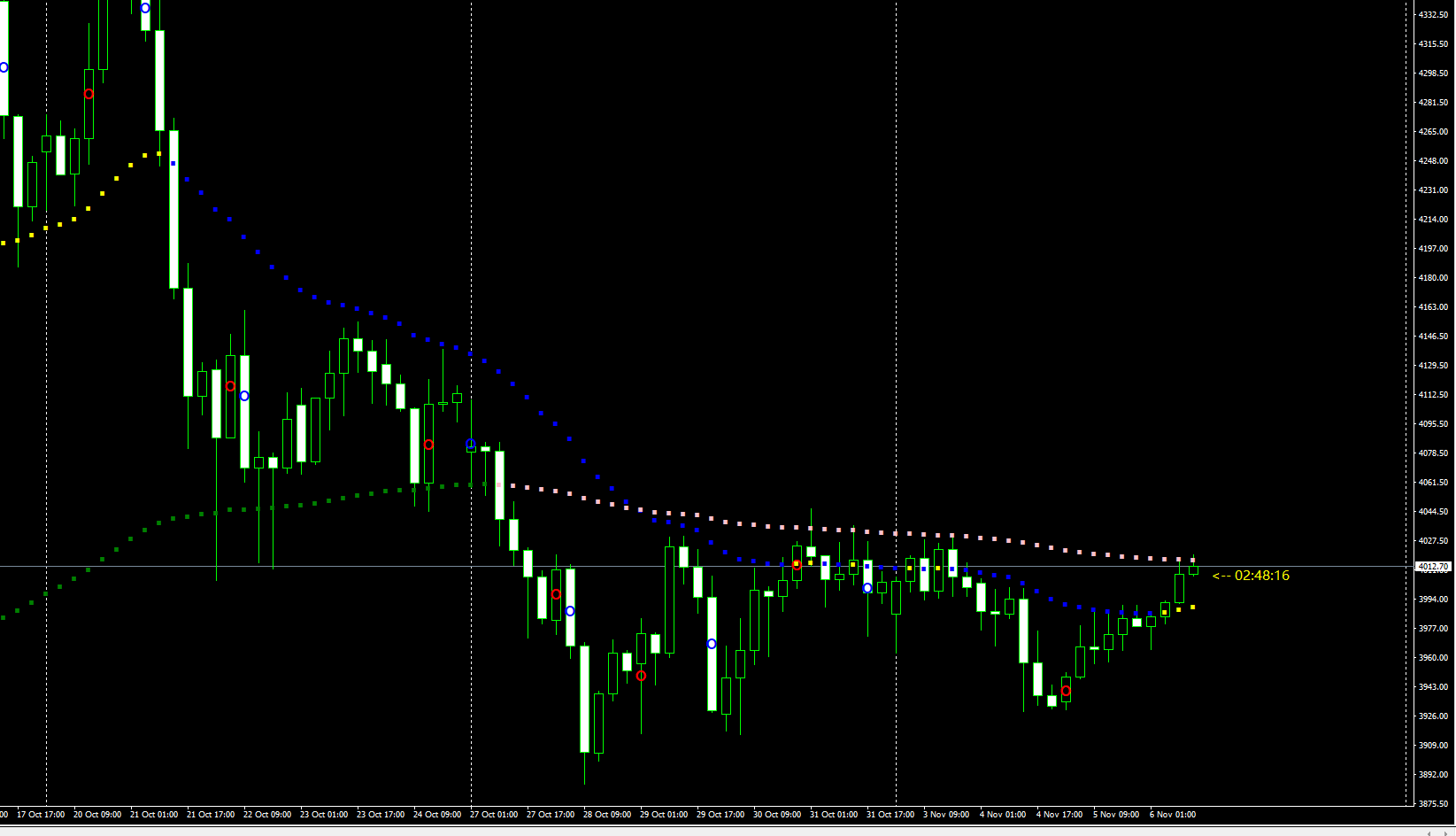Click the 28 Oct 09:00 time axis label
The width and height of the screenshot is (1456, 836).
pos(607,815)
